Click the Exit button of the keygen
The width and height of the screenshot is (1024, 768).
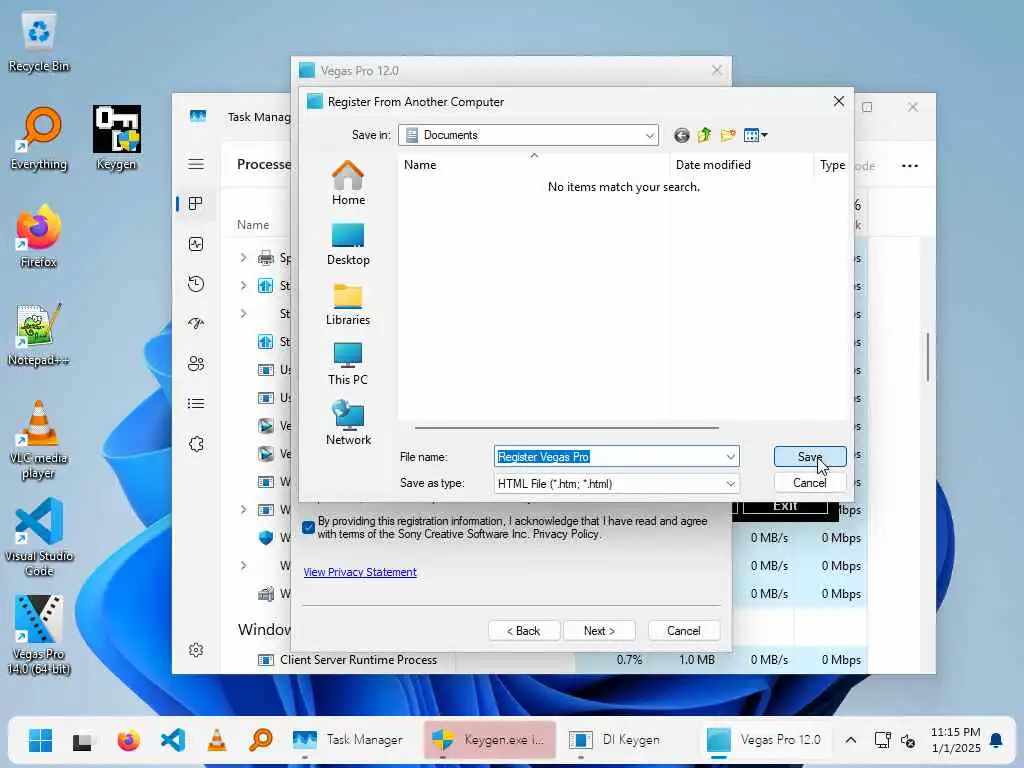785,507
